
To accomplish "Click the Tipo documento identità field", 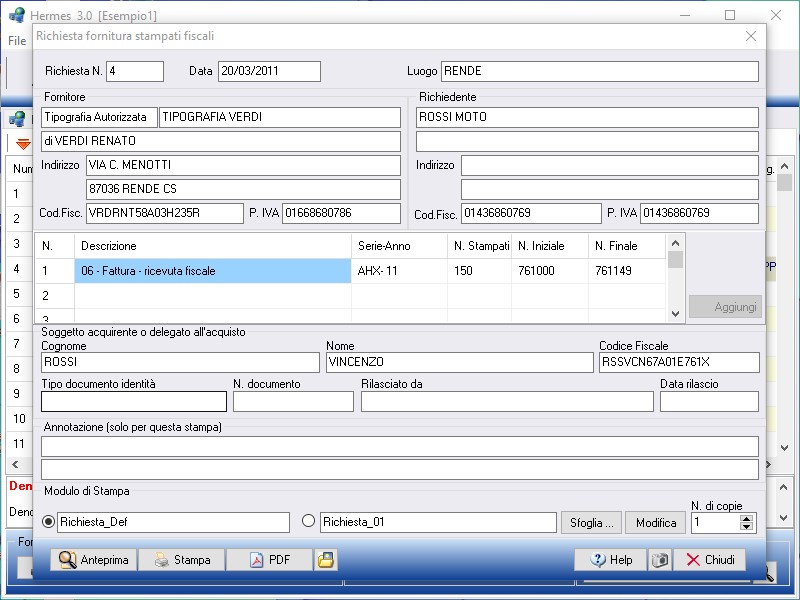I will click(x=134, y=402).
